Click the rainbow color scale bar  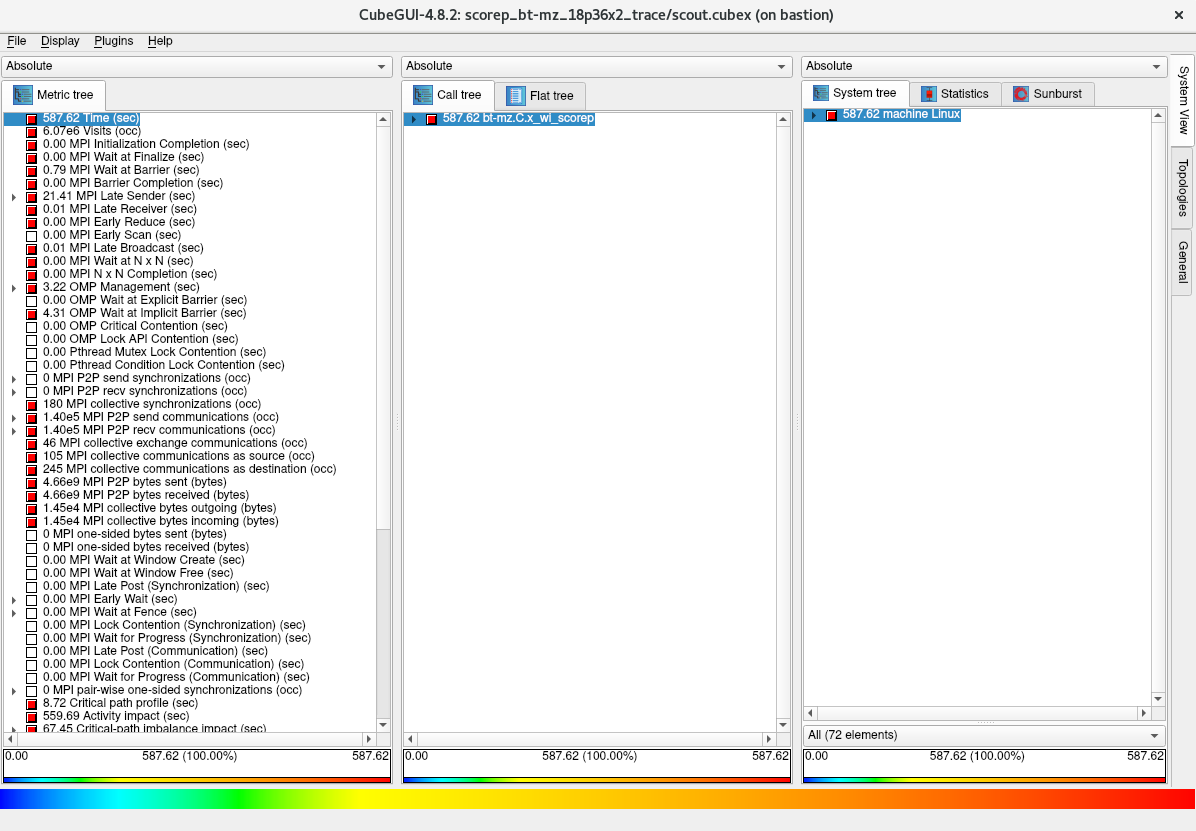click(597, 799)
